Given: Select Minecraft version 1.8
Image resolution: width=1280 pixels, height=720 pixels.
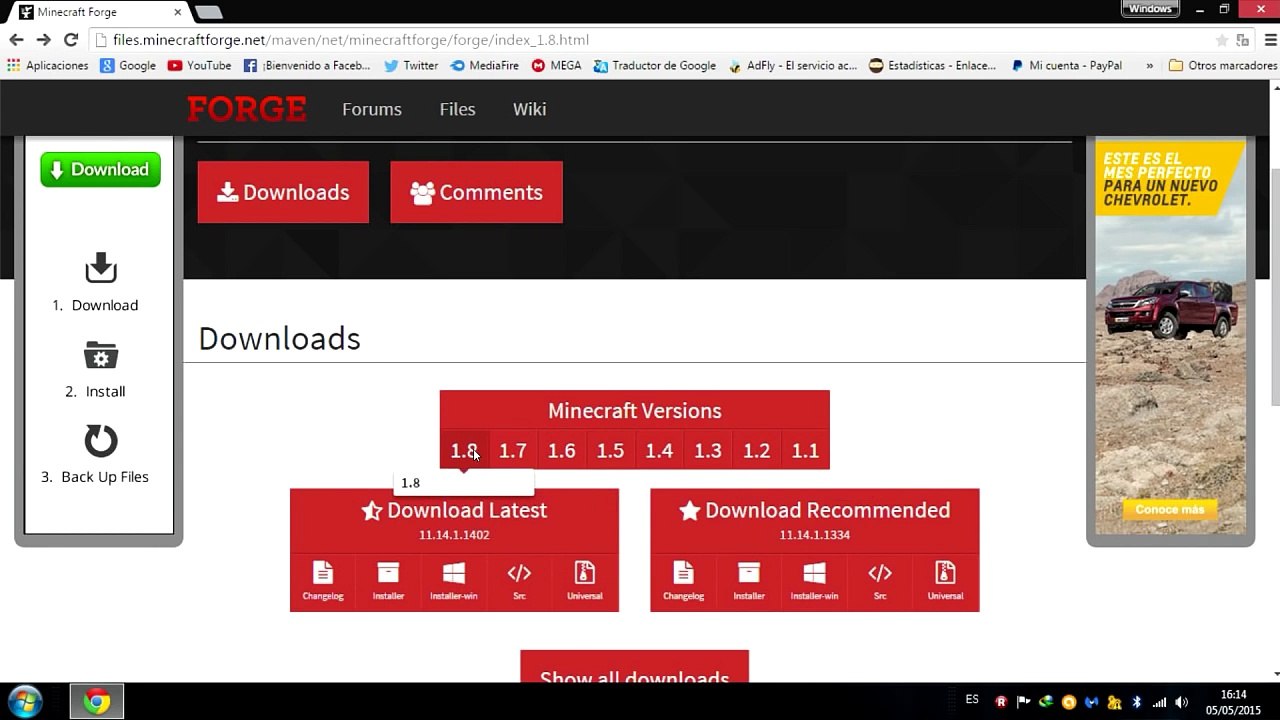Looking at the screenshot, I should 464,451.
